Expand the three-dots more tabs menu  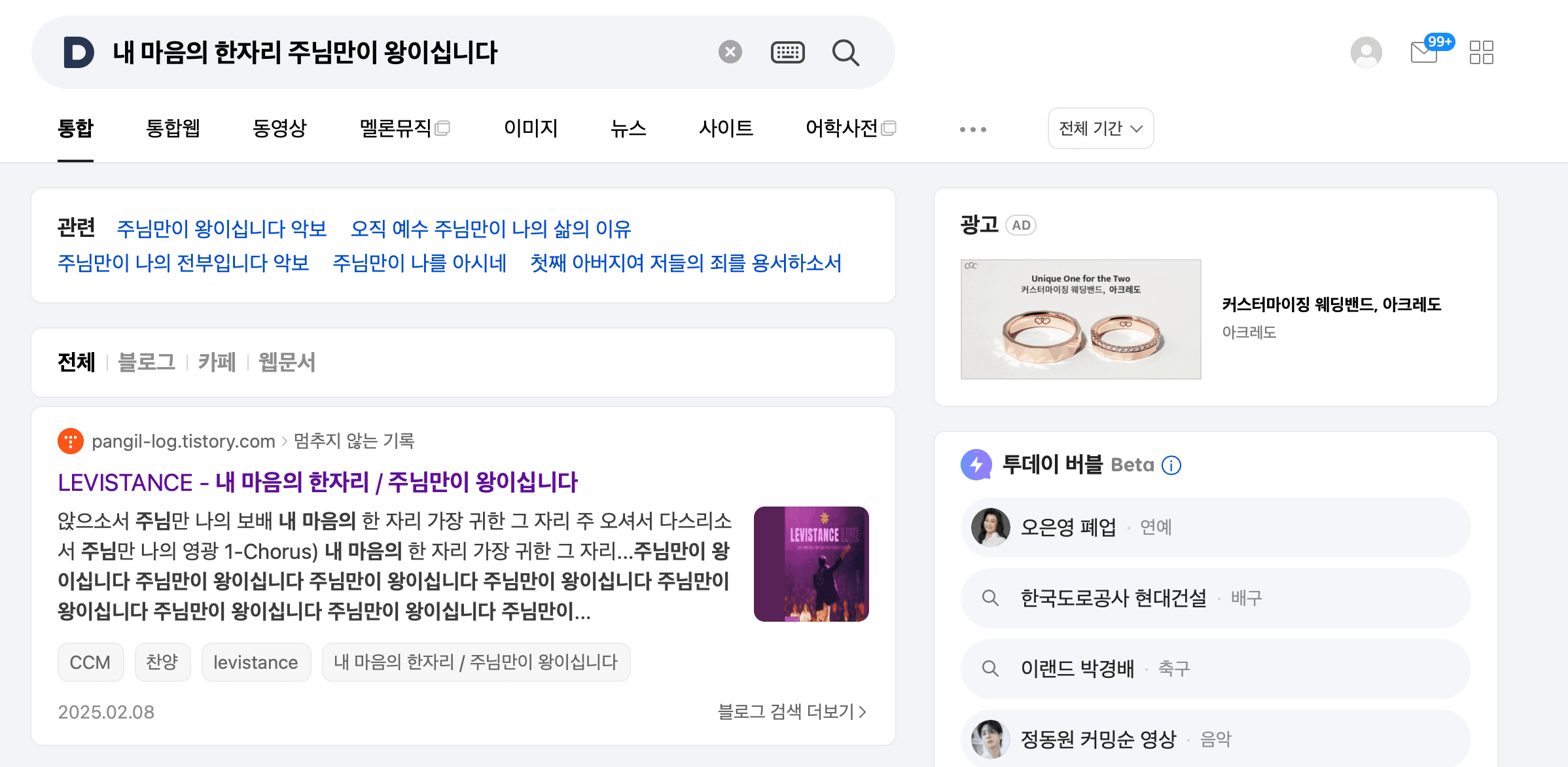pyautogui.click(x=973, y=130)
